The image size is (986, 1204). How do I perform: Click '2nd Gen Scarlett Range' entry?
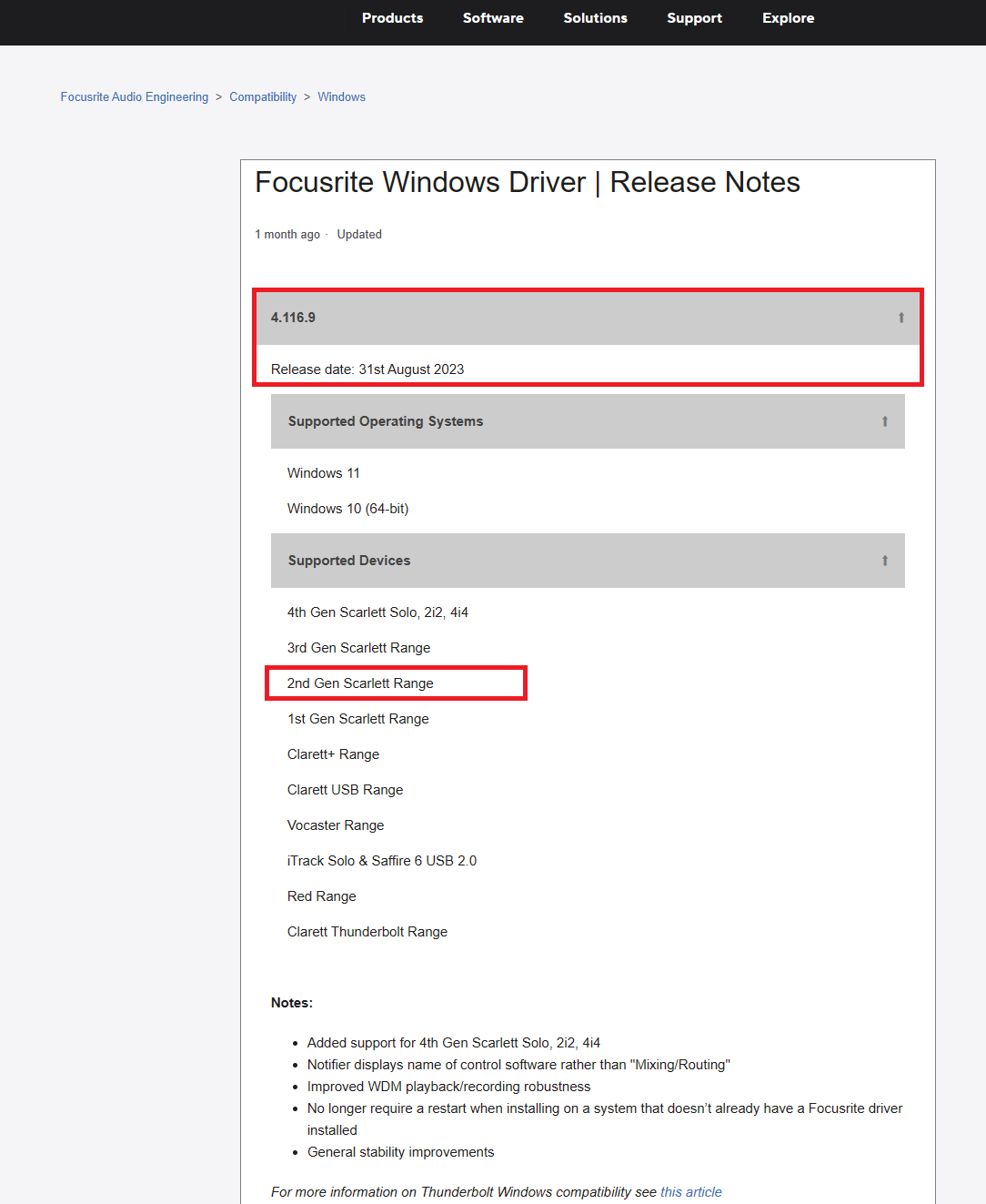(x=360, y=683)
